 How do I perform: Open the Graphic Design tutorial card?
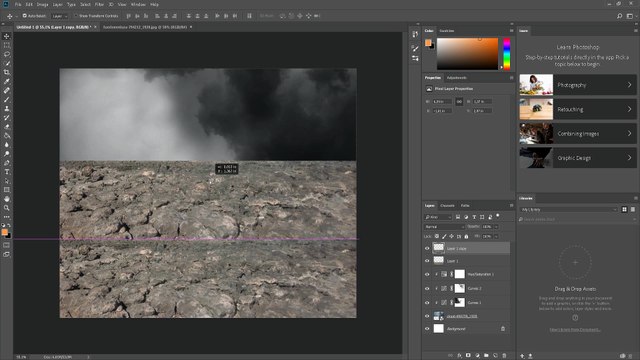578,158
